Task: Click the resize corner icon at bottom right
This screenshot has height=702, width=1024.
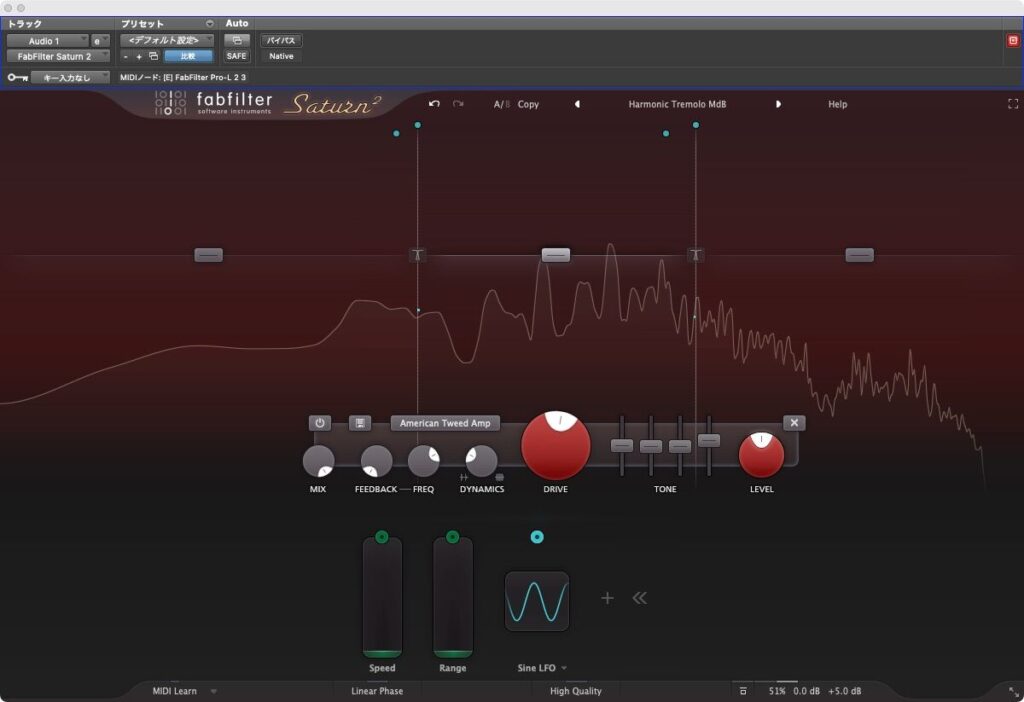Action: pyautogui.click(x=1014, y=692)
